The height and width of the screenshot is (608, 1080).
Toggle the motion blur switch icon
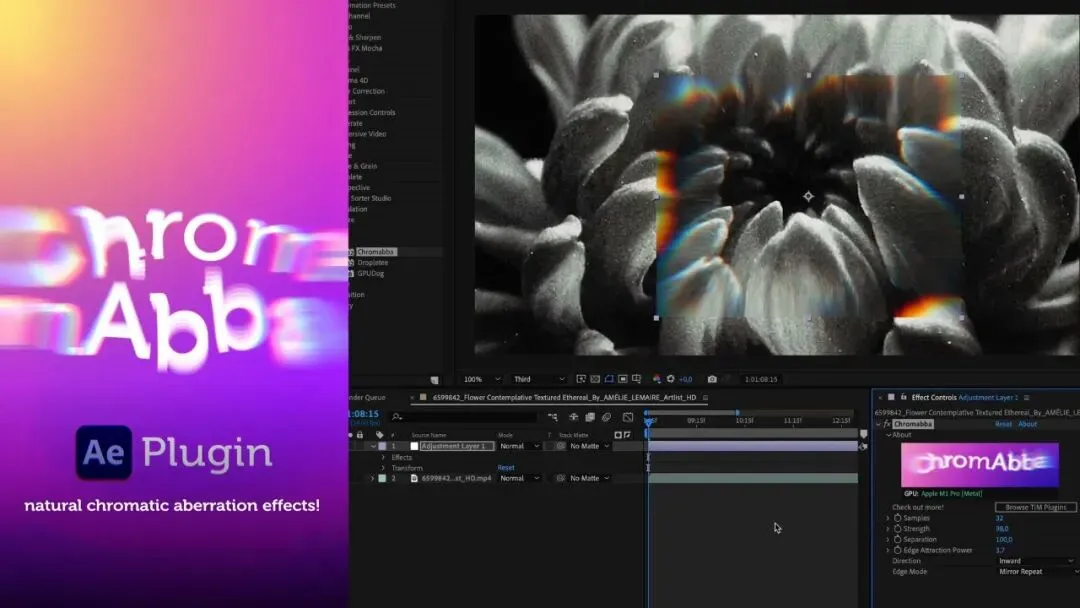coord(607,417)
